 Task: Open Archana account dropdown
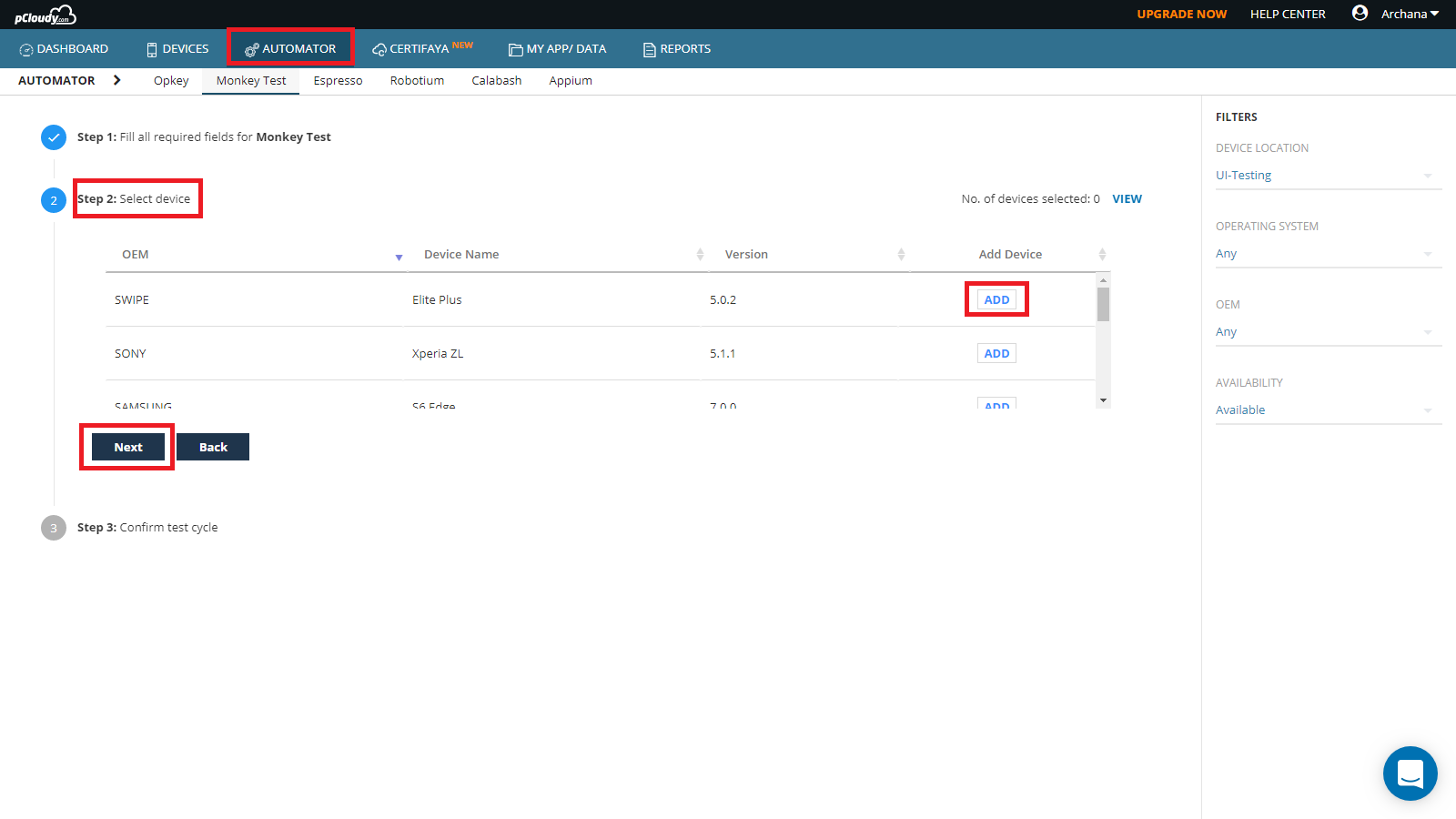[1410, 14]
